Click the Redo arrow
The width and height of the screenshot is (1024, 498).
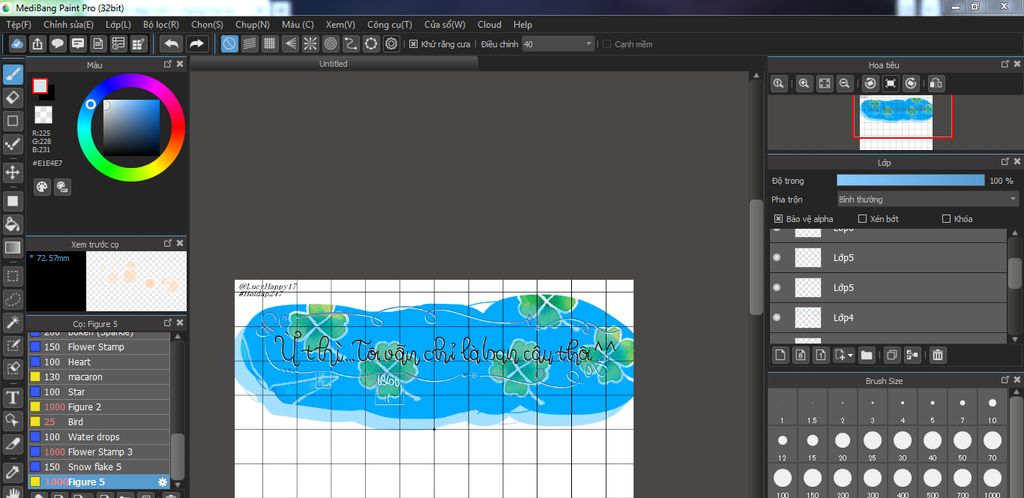coord(196,44)
